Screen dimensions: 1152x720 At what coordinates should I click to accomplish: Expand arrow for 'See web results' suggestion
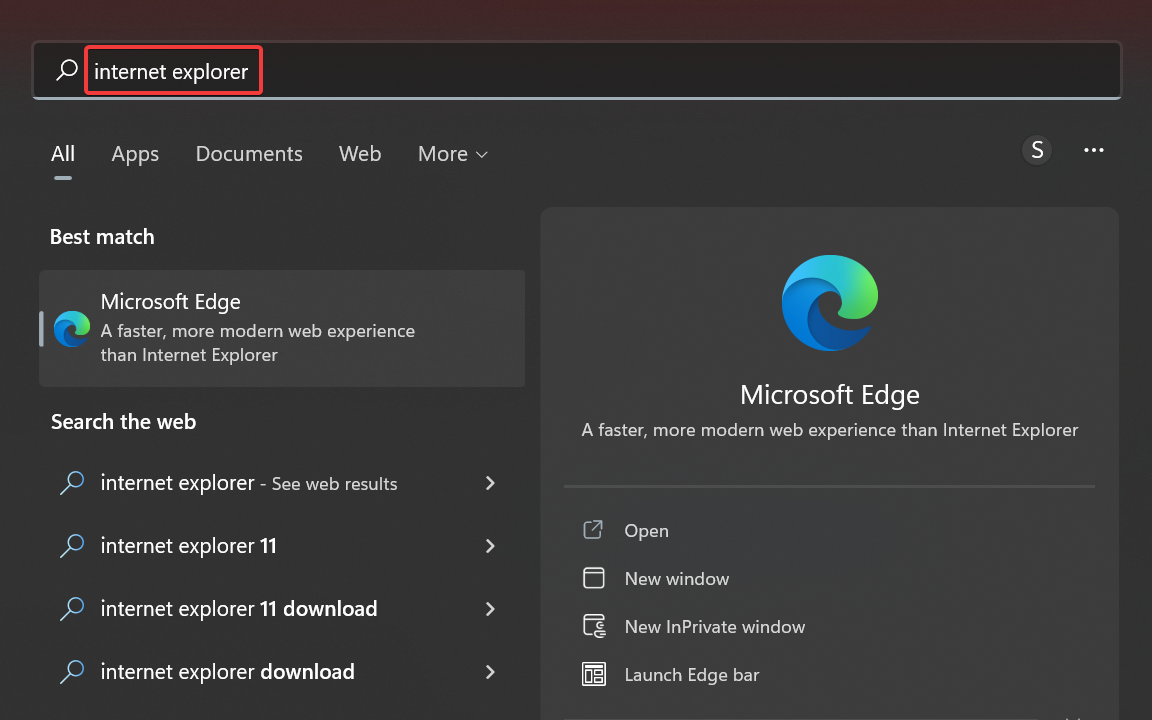[x=490, y=483]
